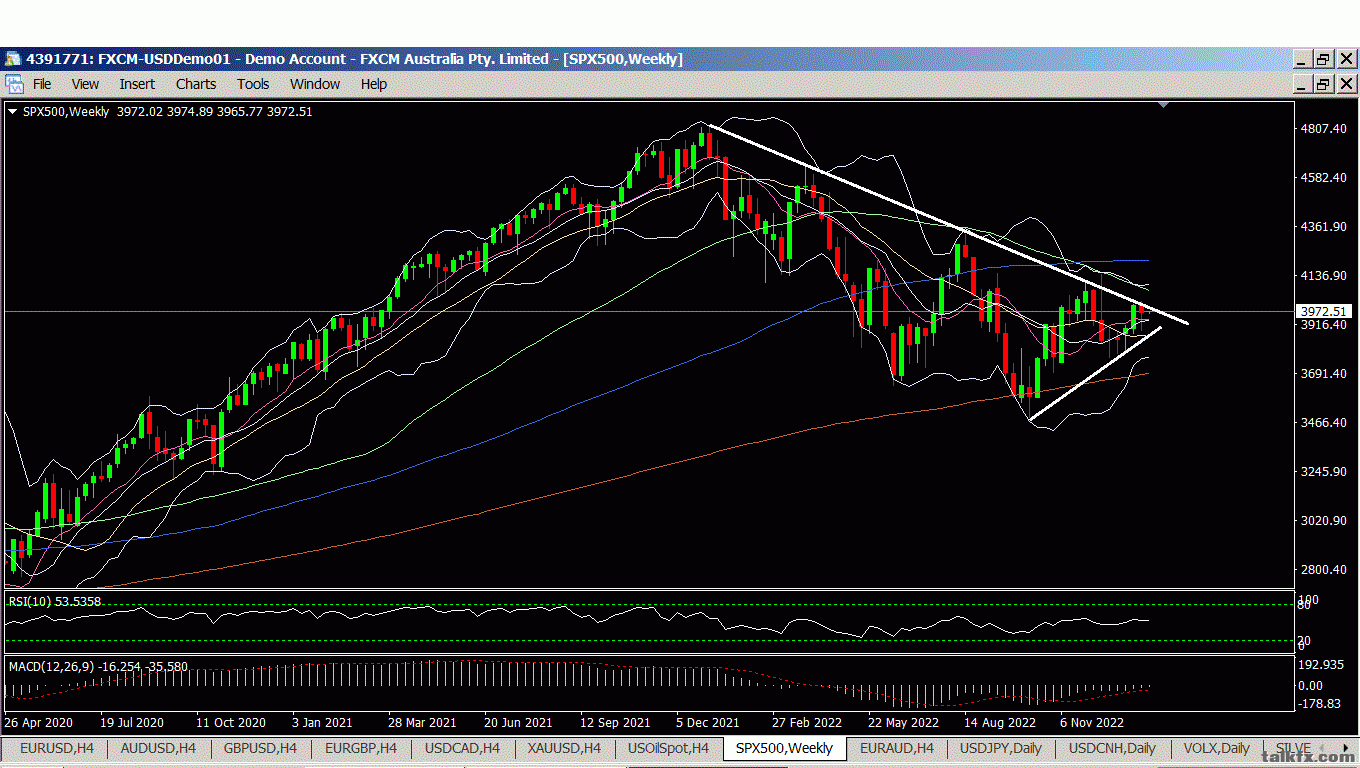Click the MetaTrader app icon in title bar
Image resolution: width=1360 pixels, height=768 pixels.
(x=13, y=59)
